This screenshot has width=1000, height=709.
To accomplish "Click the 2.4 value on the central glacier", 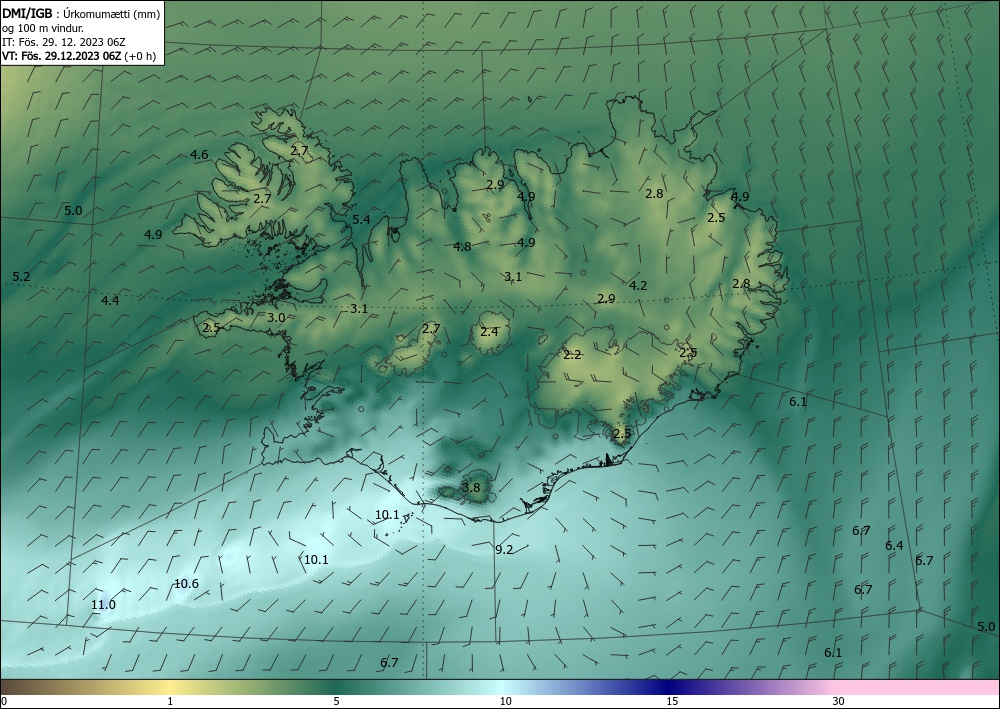I will point(489,332).
